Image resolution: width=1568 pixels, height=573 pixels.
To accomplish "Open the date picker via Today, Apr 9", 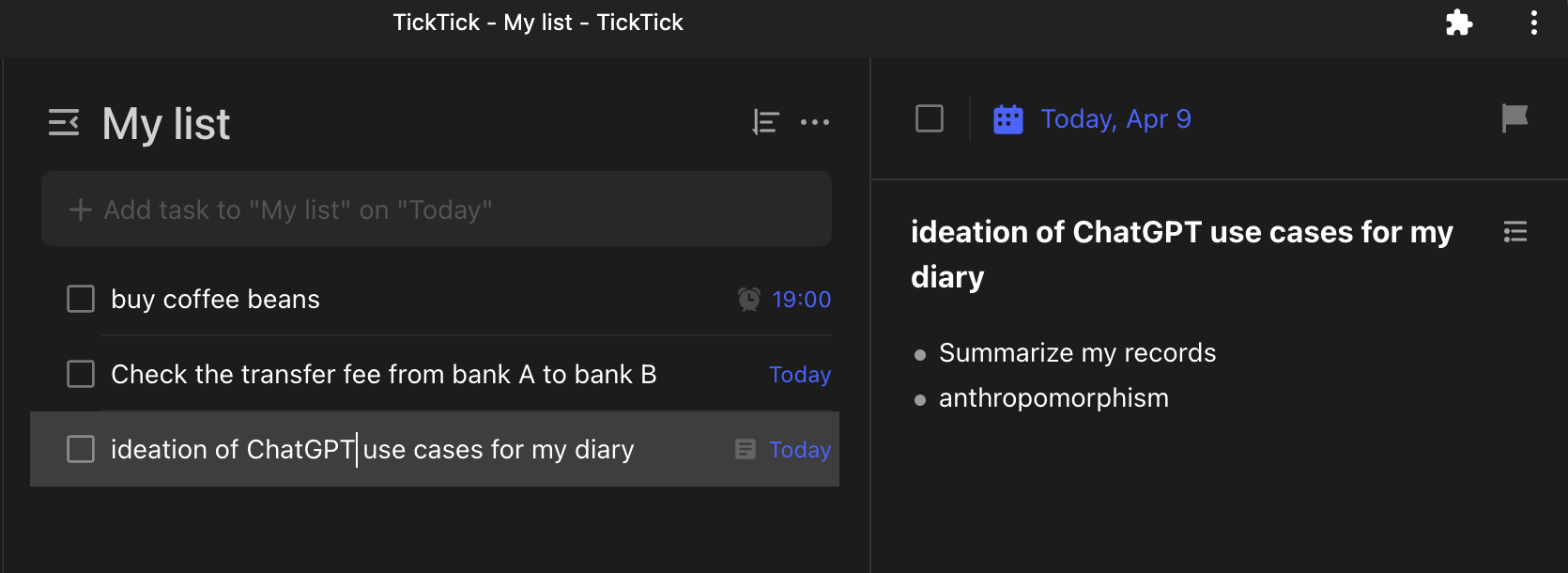I will (1115, 118).
